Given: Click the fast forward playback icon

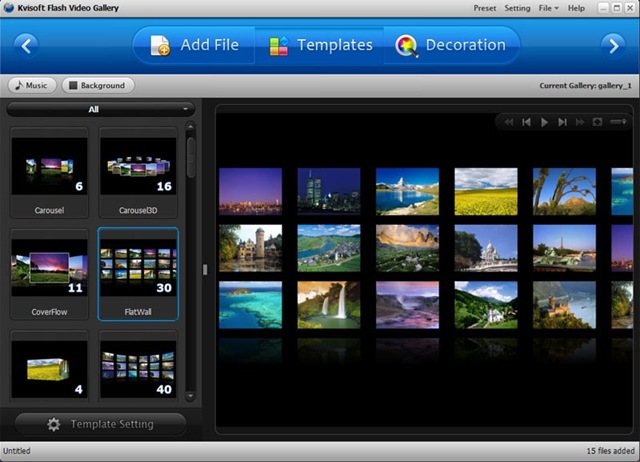Looking at the screenshot, I should click(x=580, y=122).
